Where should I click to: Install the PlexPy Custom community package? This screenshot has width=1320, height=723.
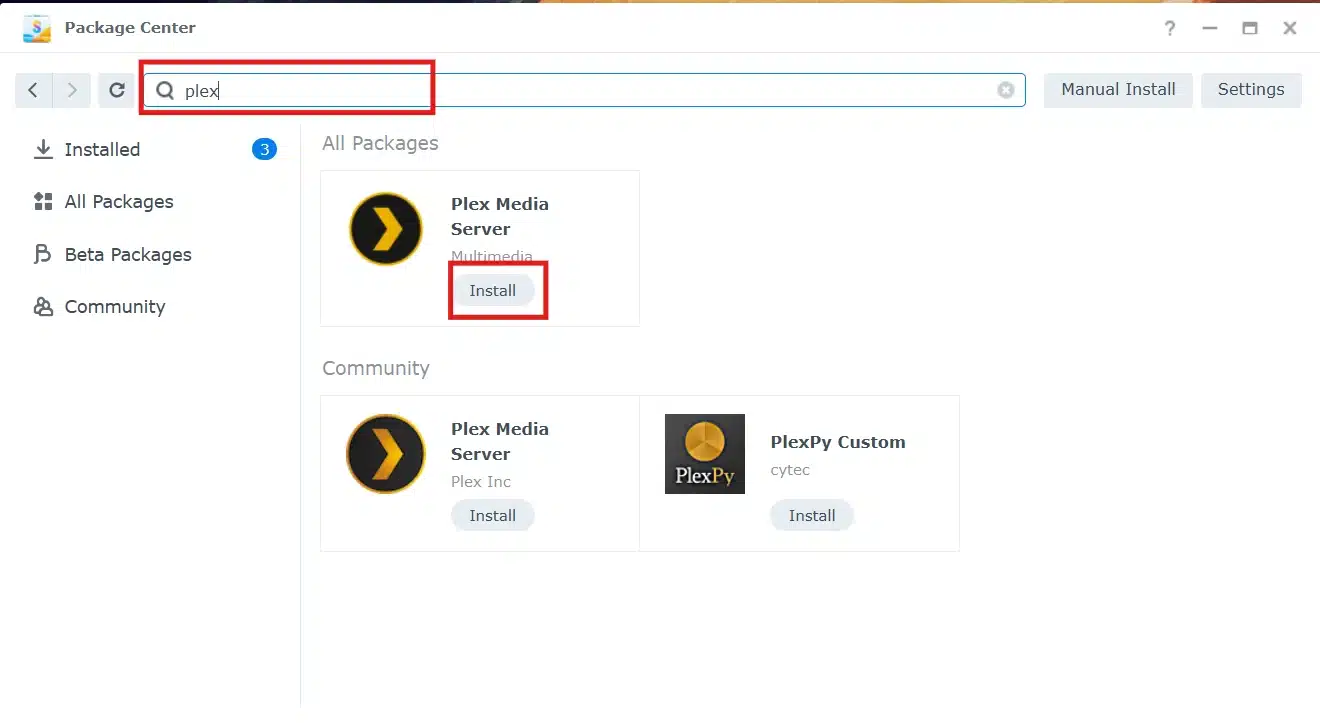(x=811, y=515)
